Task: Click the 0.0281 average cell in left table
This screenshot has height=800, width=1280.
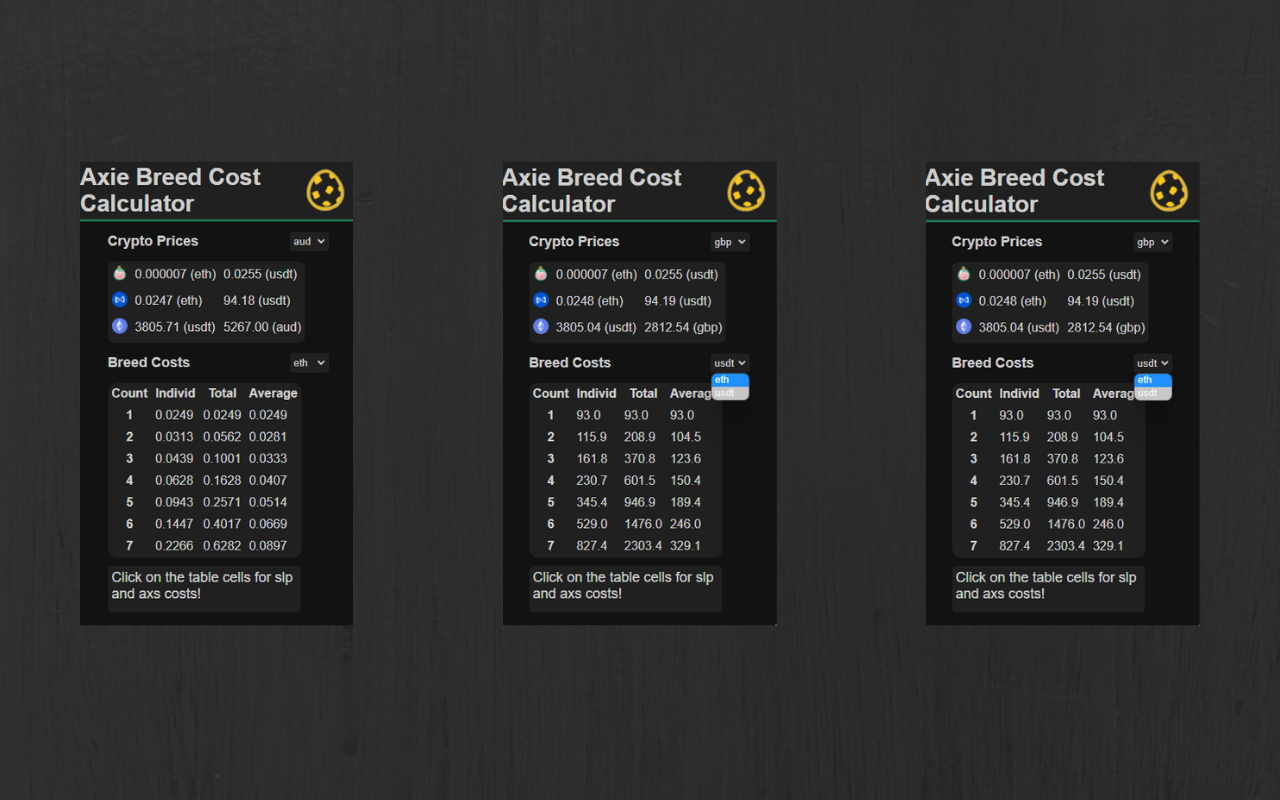Action: [268, 437]
